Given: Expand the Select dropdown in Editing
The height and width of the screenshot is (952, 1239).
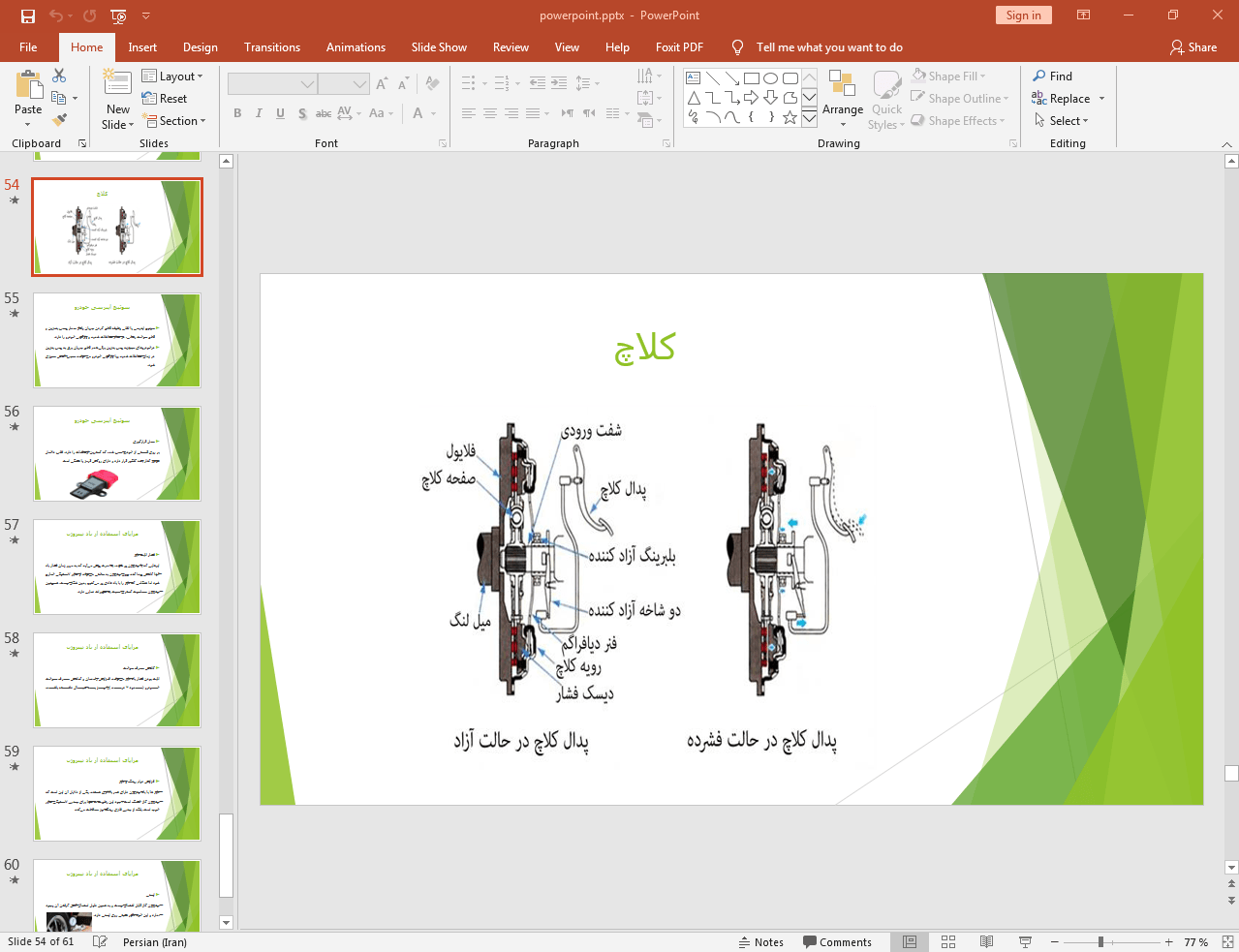Looking at the screenshot, I should (x=1062, y=121).
